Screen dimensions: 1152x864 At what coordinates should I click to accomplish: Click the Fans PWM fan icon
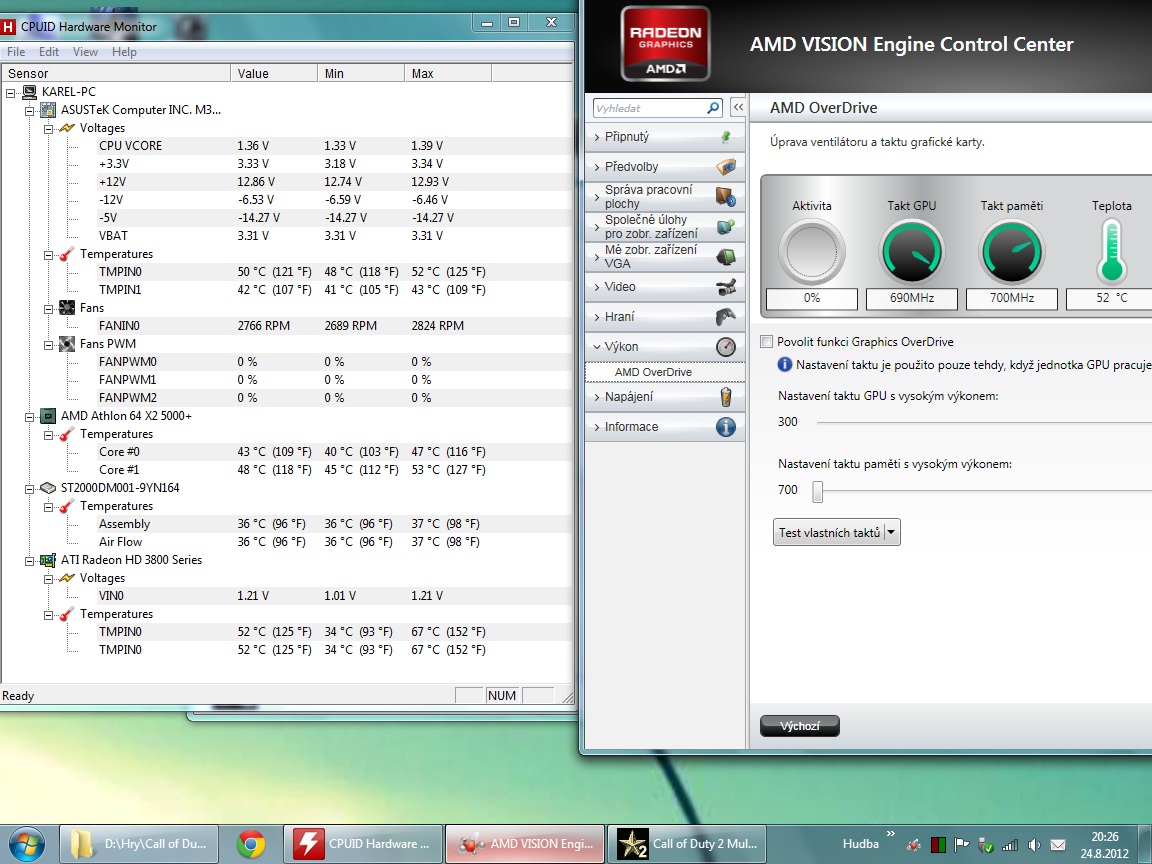[67, 344]
